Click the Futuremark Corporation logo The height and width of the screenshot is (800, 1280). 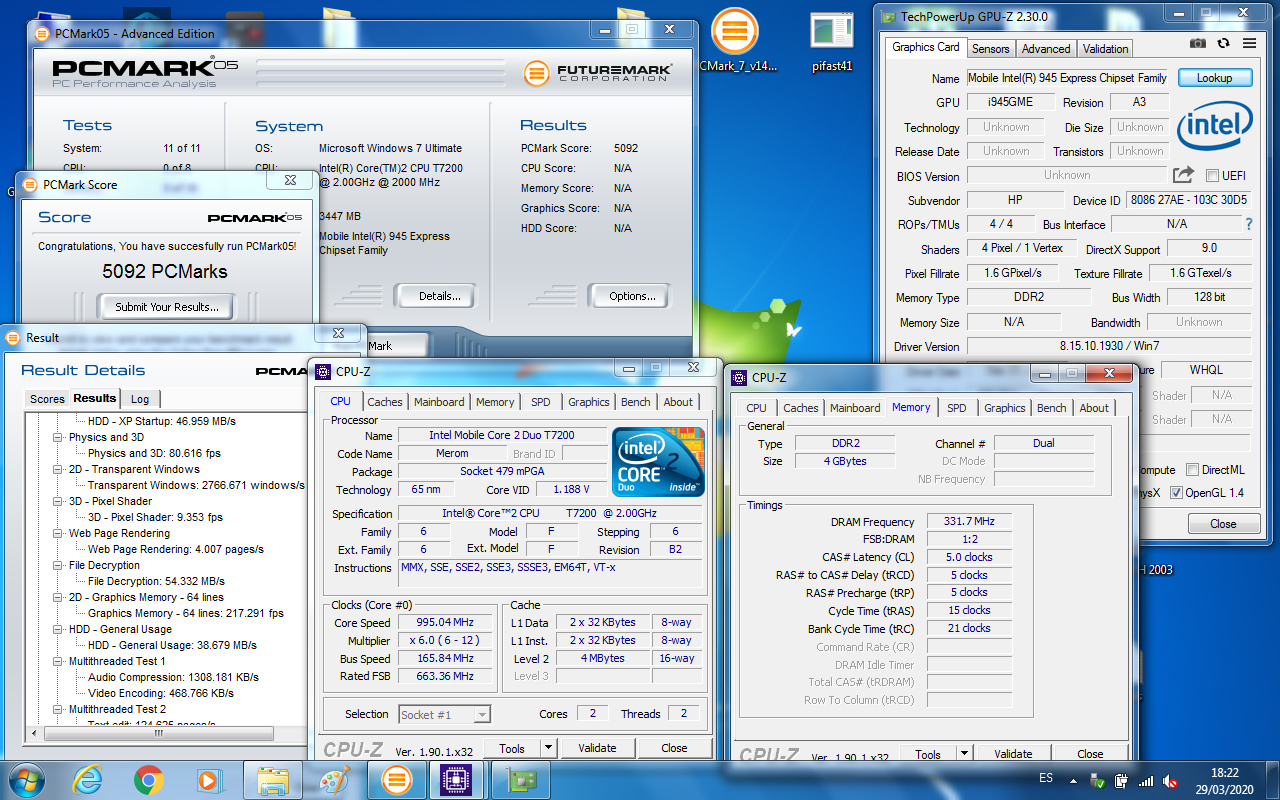pyautogui.click(x=598, y=72)
